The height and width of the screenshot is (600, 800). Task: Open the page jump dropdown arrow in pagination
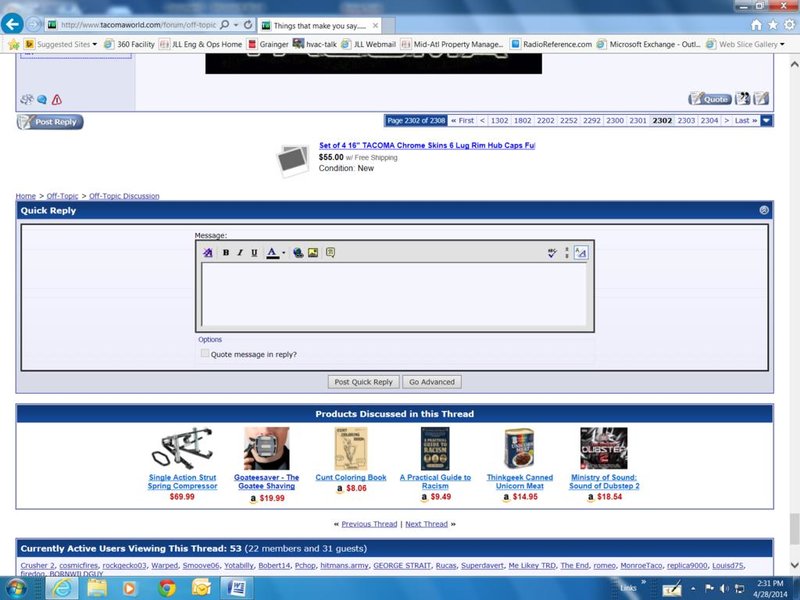[x=766, y=121]
